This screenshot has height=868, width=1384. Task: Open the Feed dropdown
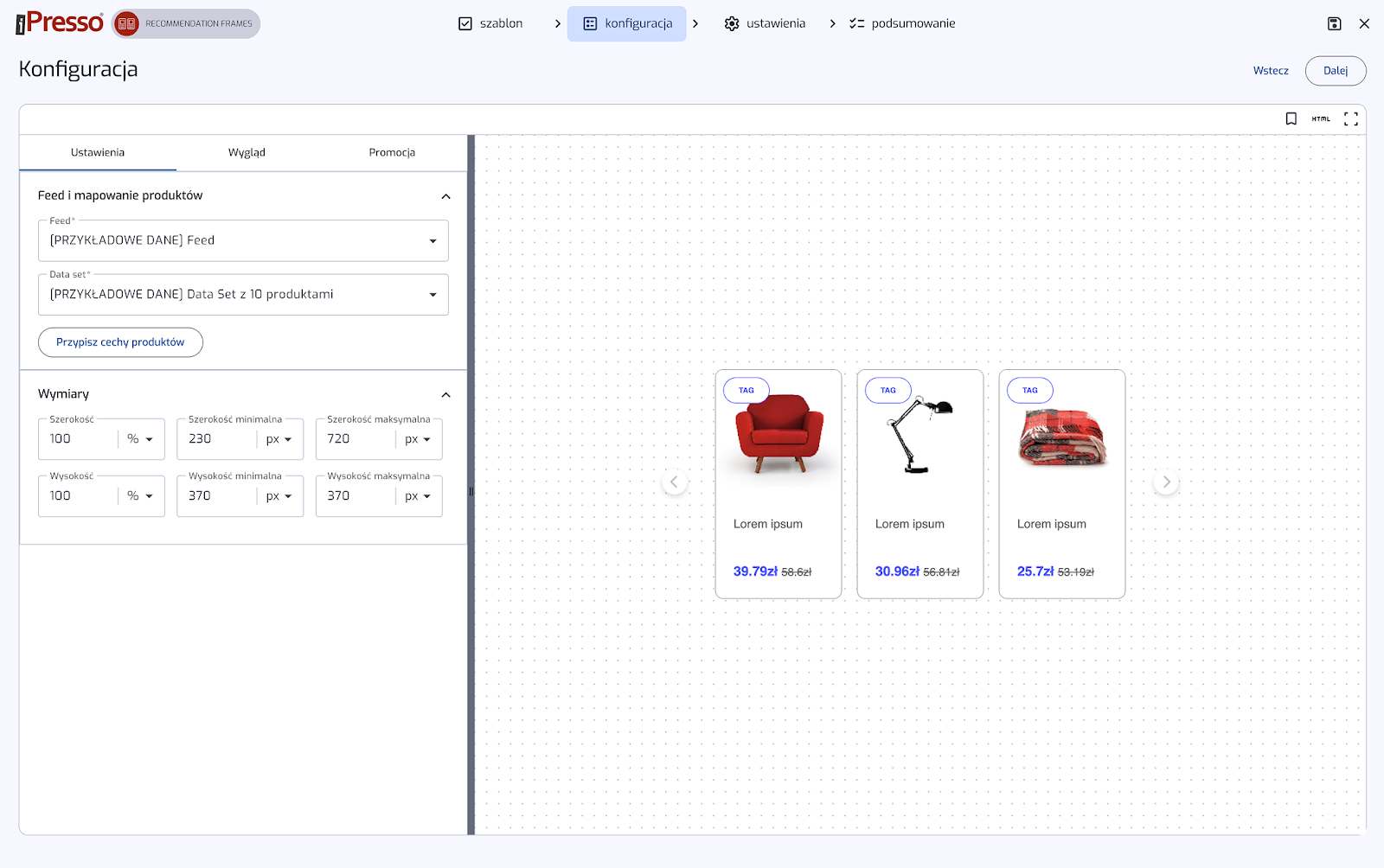[x=243, y=241]
